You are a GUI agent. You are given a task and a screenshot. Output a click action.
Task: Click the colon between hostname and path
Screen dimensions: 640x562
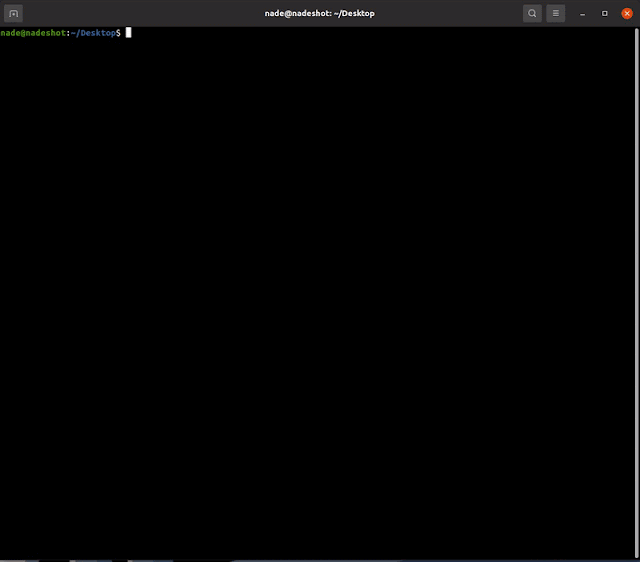[69, 33]
